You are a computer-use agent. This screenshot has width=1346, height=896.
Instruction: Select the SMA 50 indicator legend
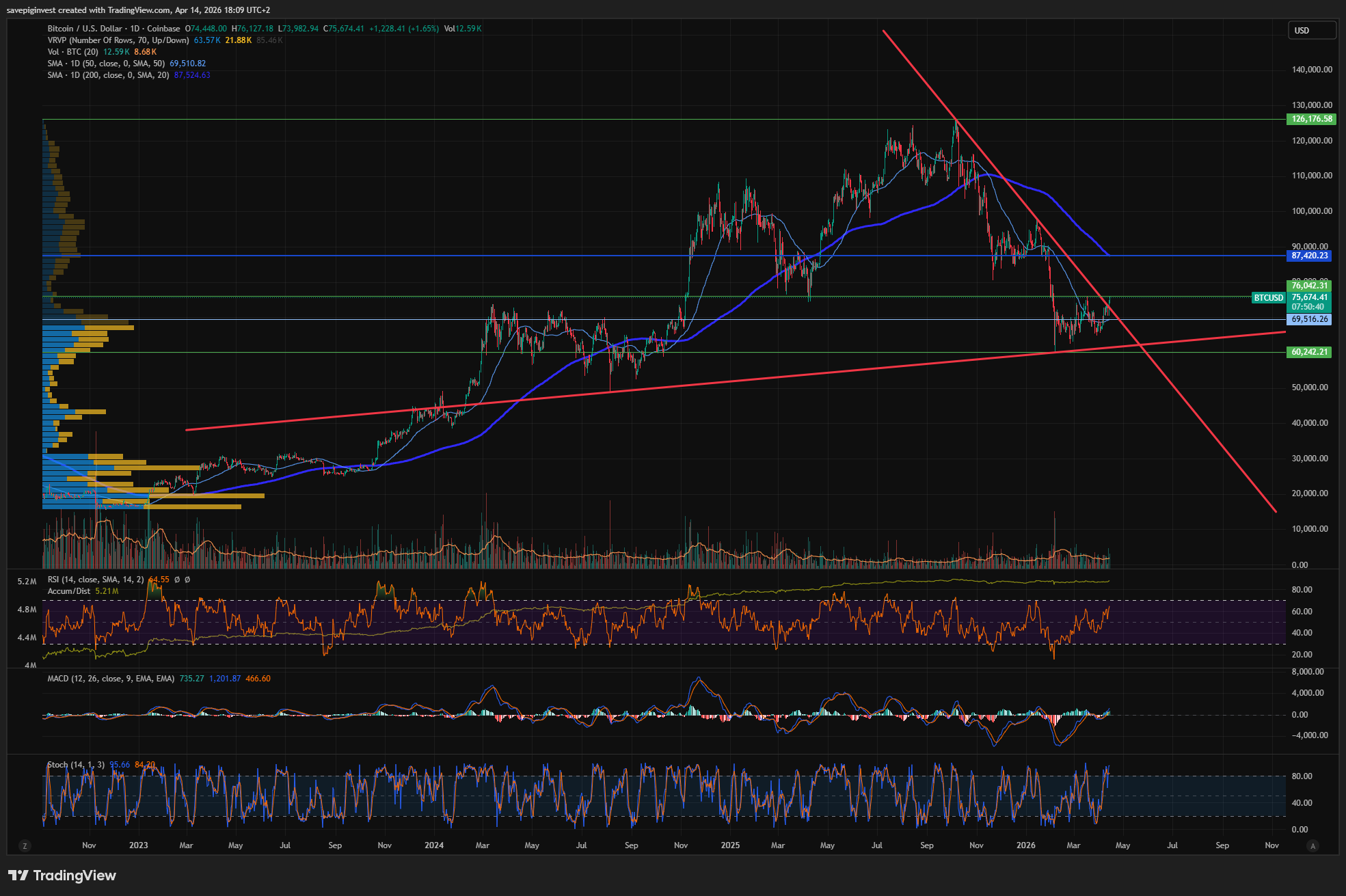[106, 64]
